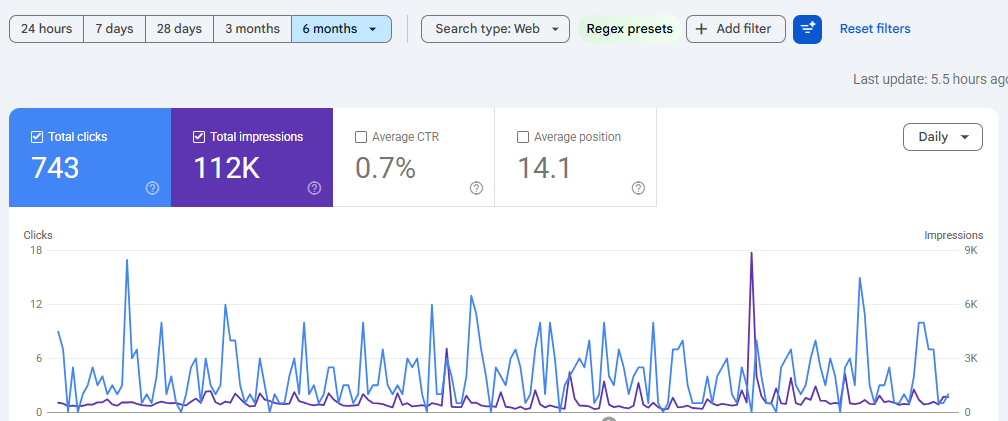This screenshot has height=421, width=1008.
Task: Open help icon on Total impressions card
Action: tap(314, 188)
